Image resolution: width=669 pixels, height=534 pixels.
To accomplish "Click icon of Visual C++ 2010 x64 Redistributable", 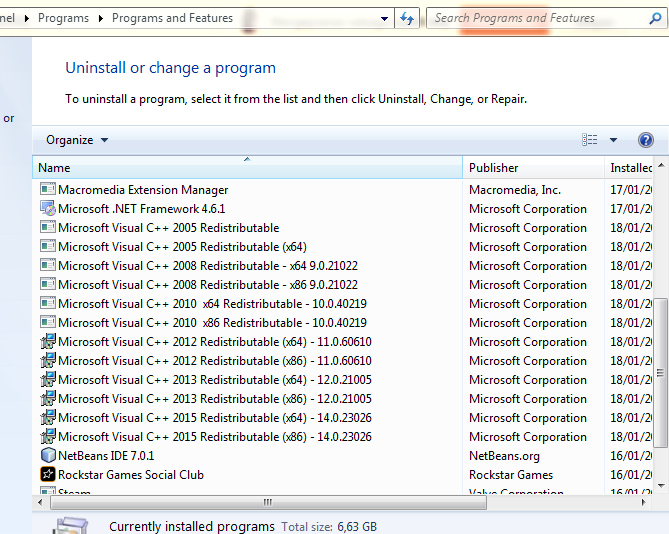I will click(x=48, y=303).
